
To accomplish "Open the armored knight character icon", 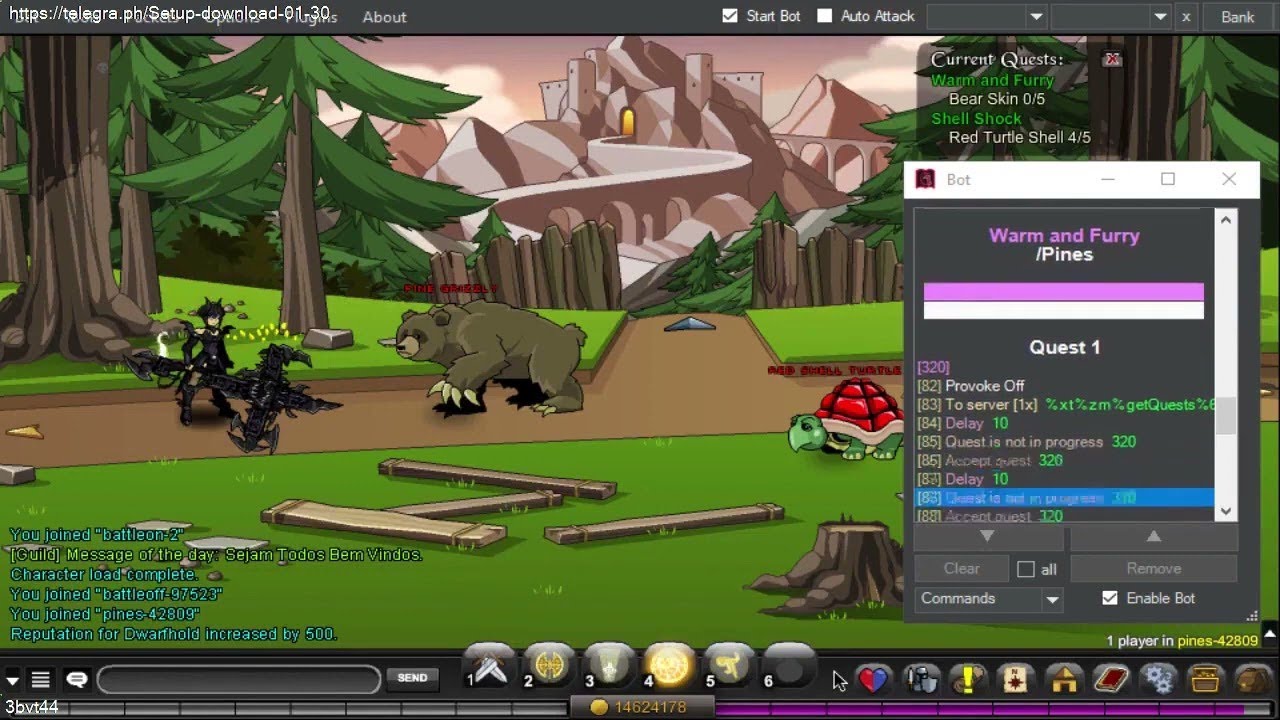I will point(921,679).
